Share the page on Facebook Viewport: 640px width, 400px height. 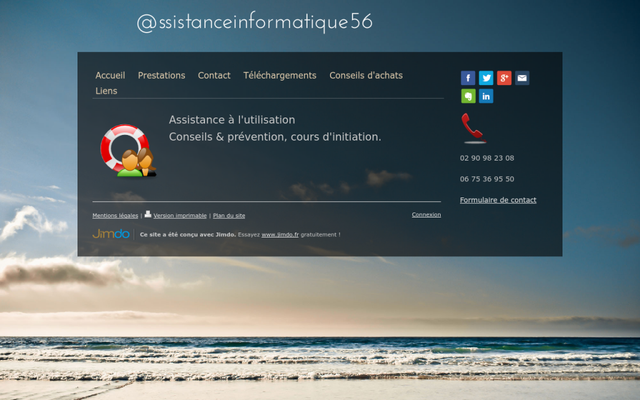468,78
